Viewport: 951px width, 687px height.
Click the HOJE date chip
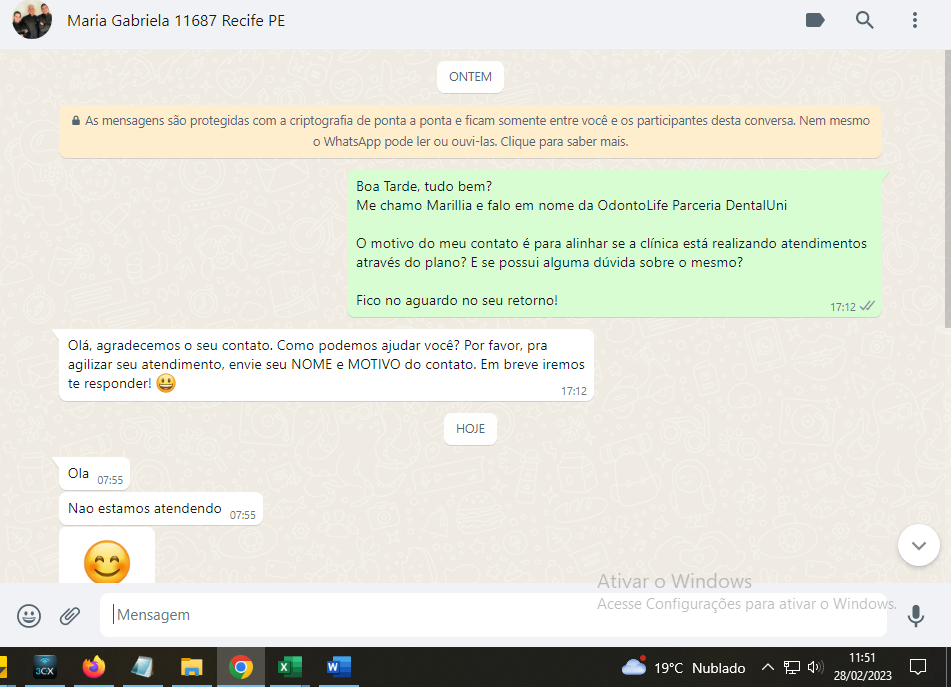470,429
